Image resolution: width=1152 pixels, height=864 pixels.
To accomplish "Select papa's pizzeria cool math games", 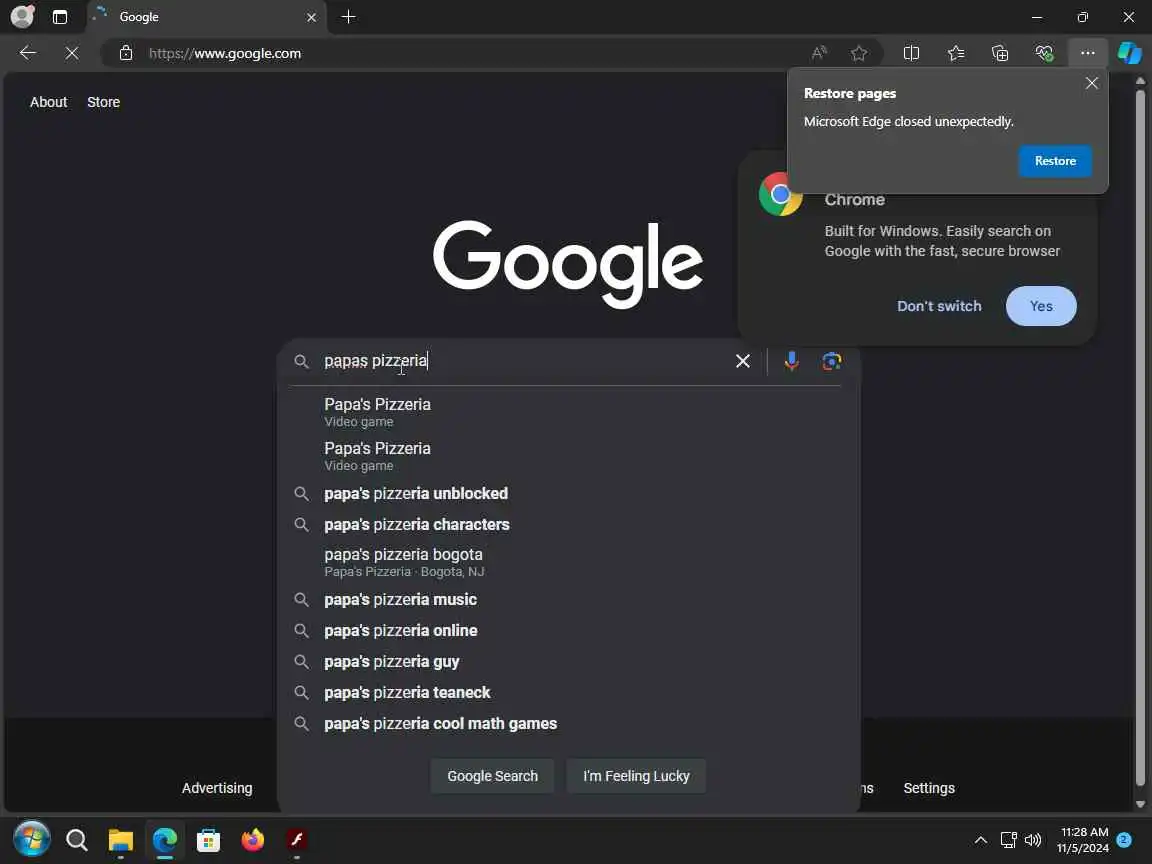I will click(x=569, y=724).
